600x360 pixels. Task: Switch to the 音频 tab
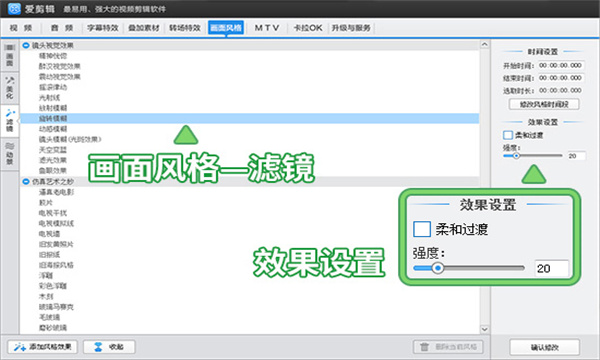[62, 28]
